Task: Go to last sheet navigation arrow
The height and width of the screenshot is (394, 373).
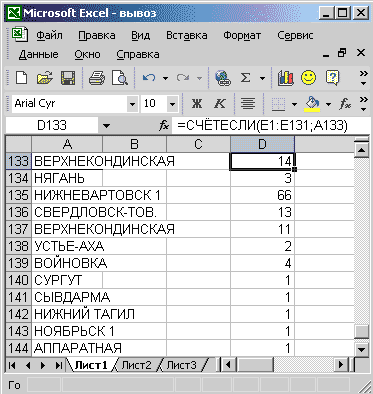Action: (59, 366)
